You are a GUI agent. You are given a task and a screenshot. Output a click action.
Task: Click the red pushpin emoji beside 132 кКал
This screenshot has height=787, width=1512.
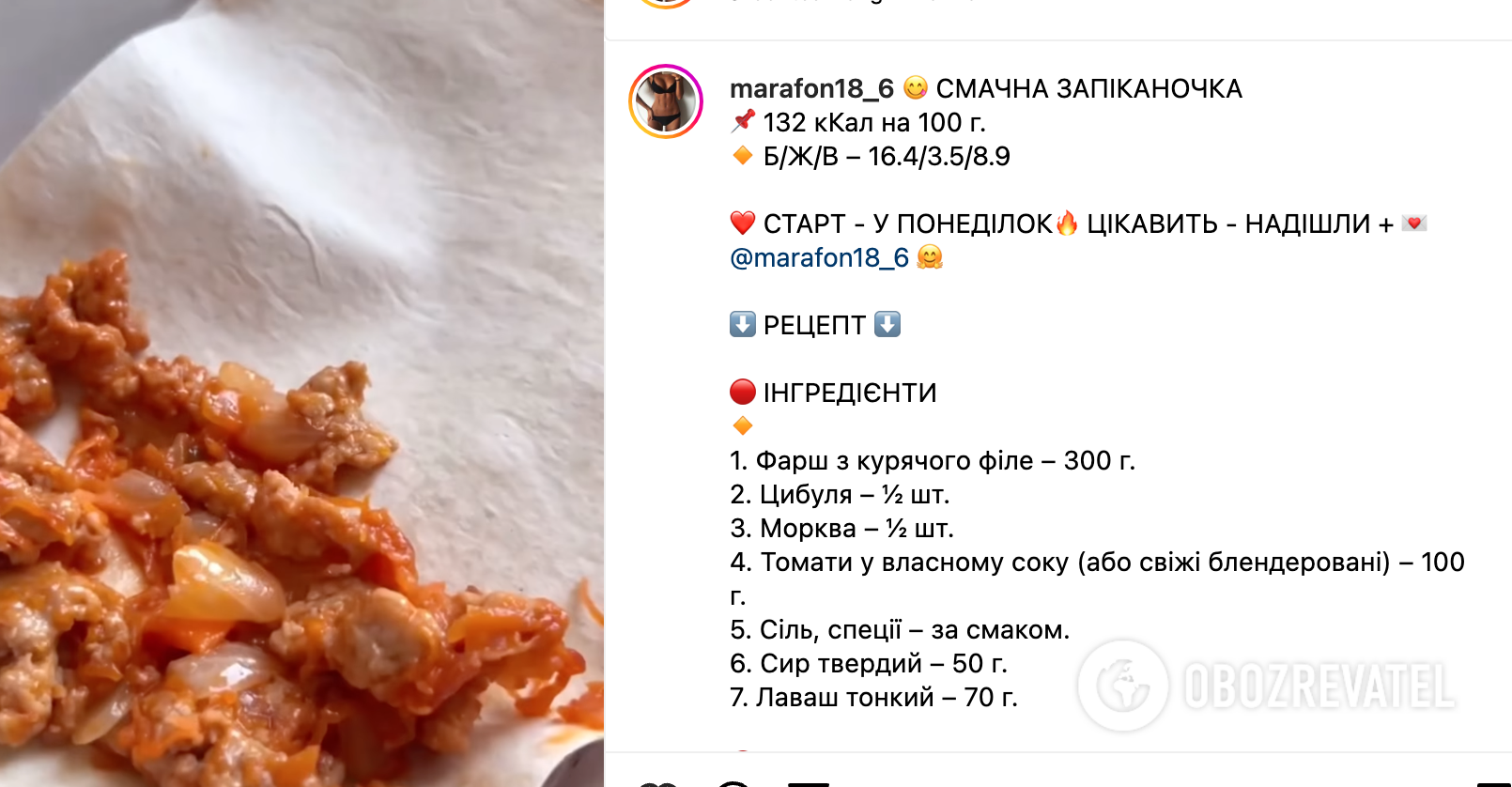[x=743, y=121]
